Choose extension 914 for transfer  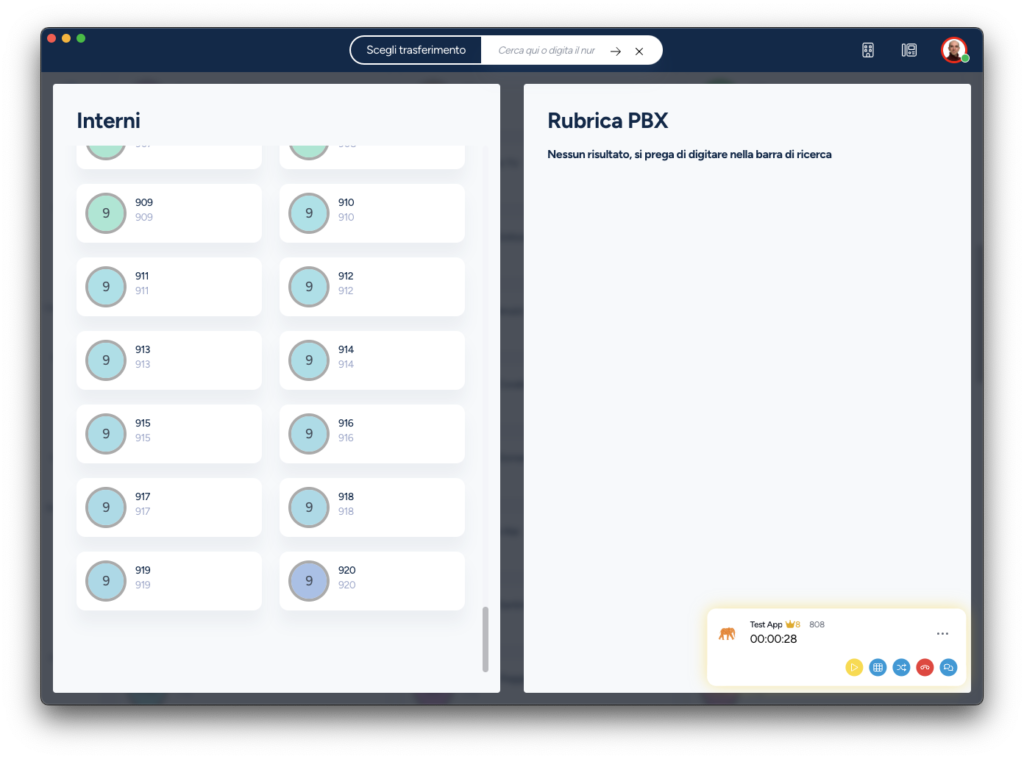[372, 359]
